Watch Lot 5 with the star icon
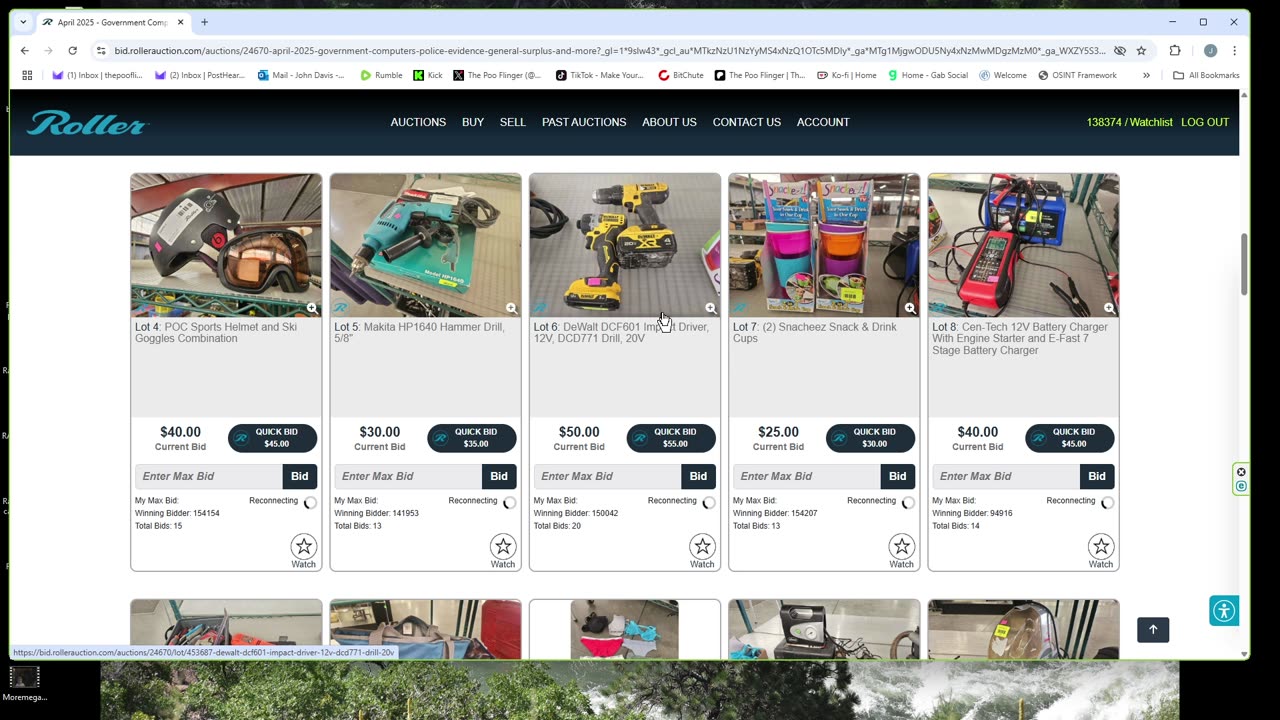Image resolution: width=1280 pixels, height=720 pixels. pos(503,546)
